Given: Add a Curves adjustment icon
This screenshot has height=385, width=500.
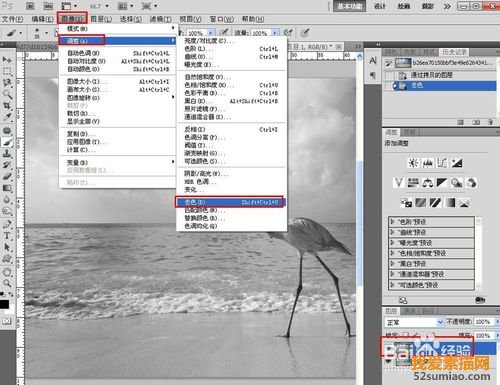Looking at the screenshot, I should coord(442,163).
